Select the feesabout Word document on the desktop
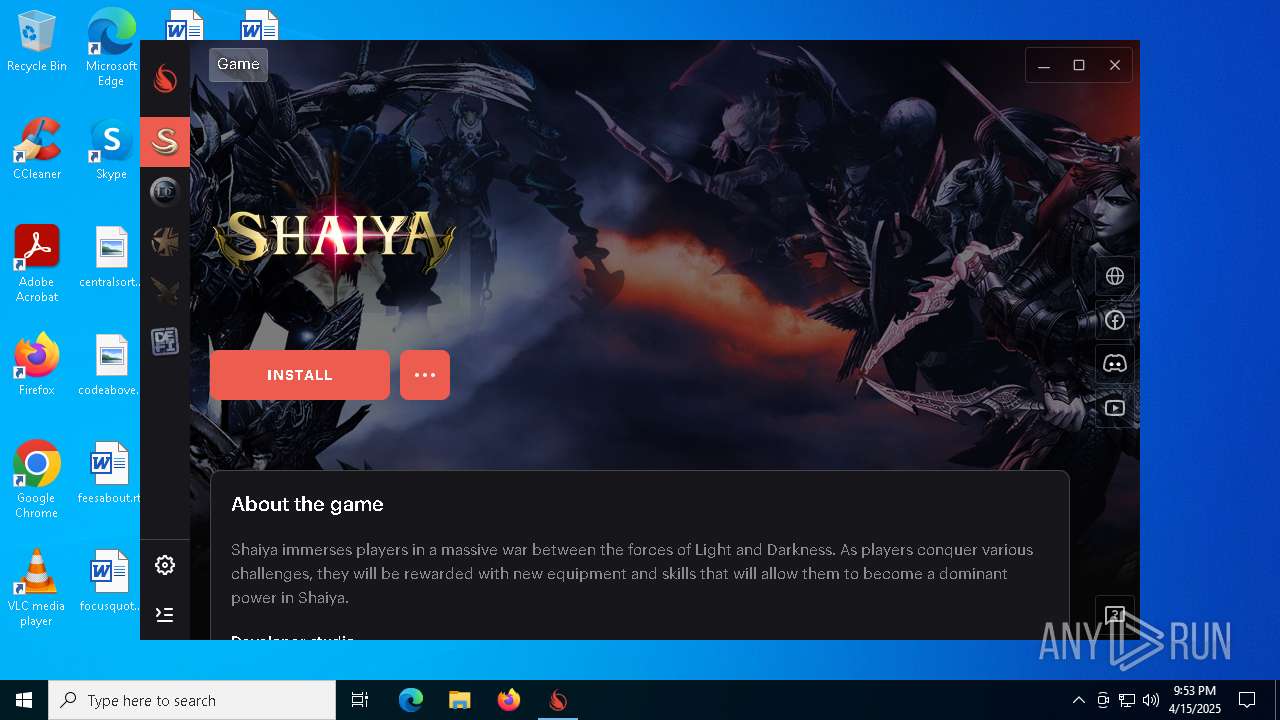 point(110,473)
